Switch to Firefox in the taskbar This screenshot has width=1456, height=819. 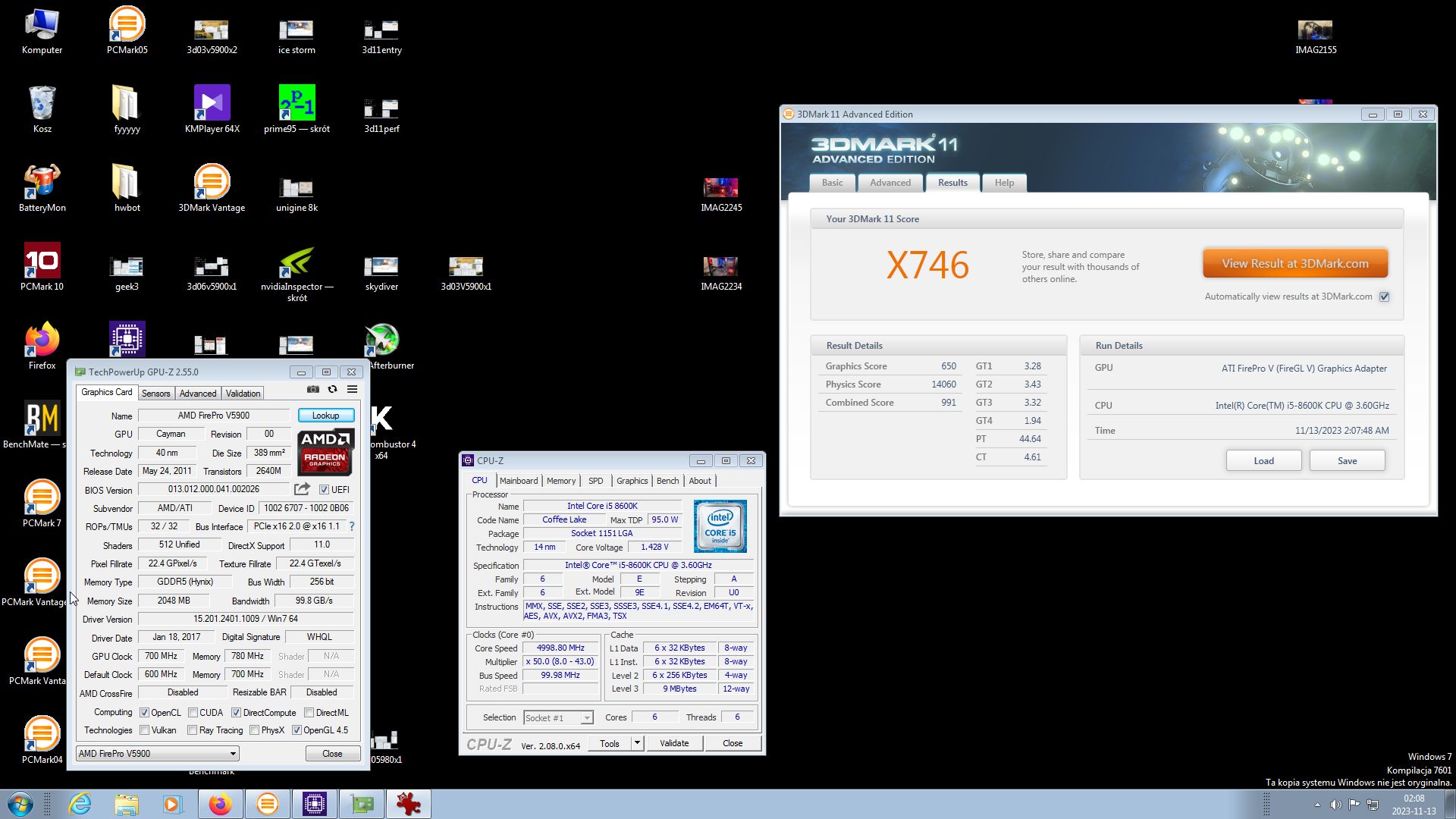point(221,804)
